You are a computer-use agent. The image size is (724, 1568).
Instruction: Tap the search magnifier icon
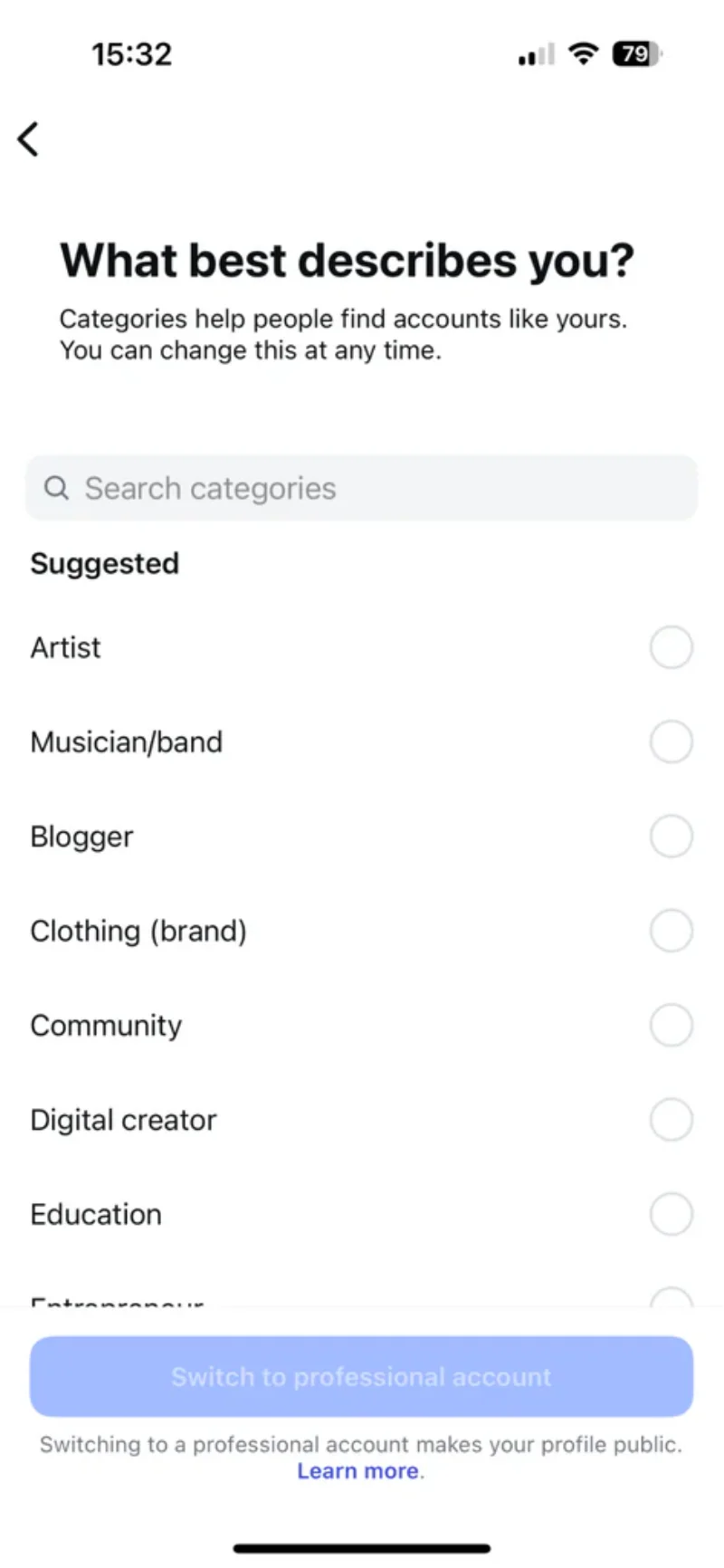click(x=56, y=488)
